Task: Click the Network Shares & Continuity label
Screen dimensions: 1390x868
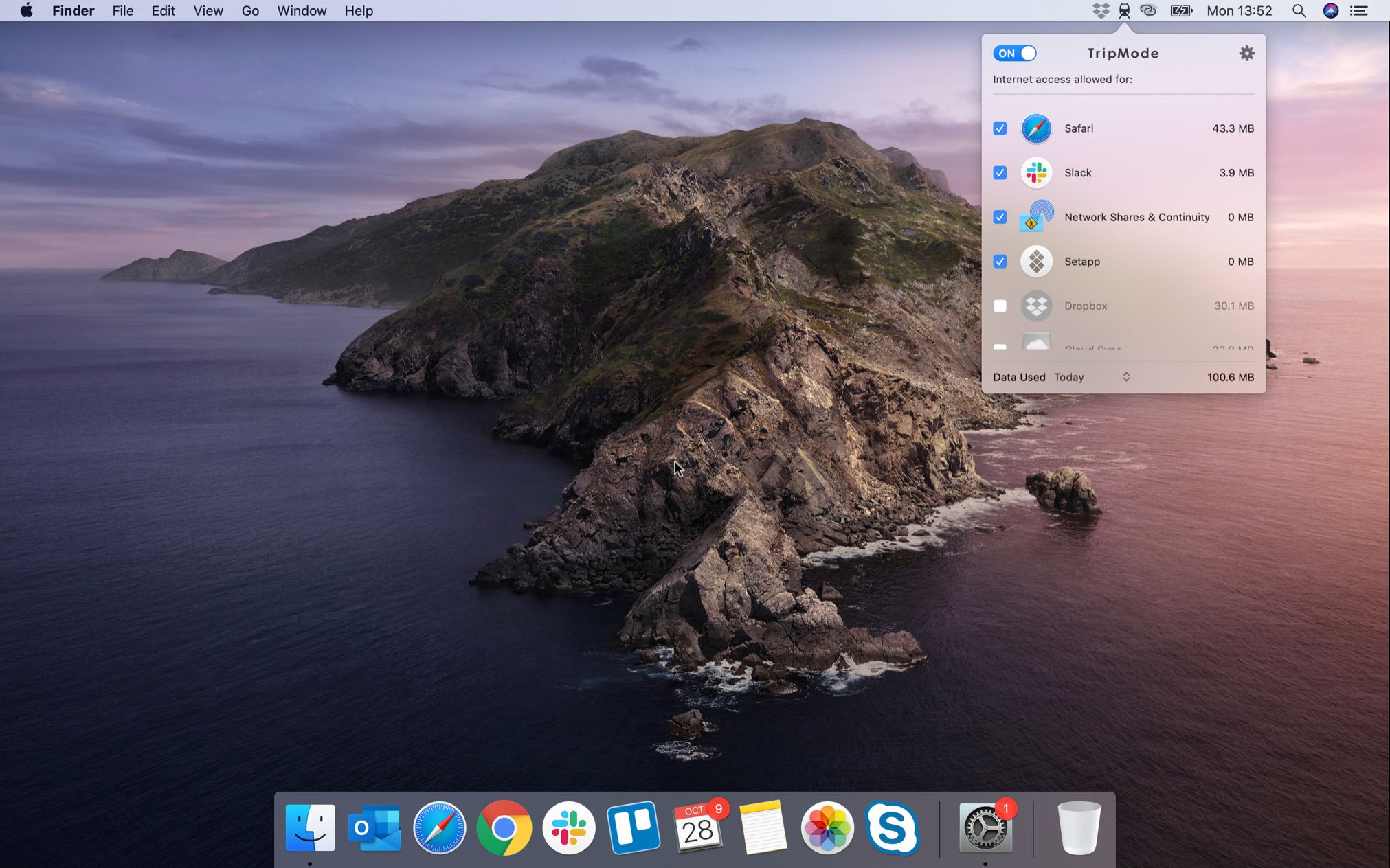Action: [x=1136, y=217]
